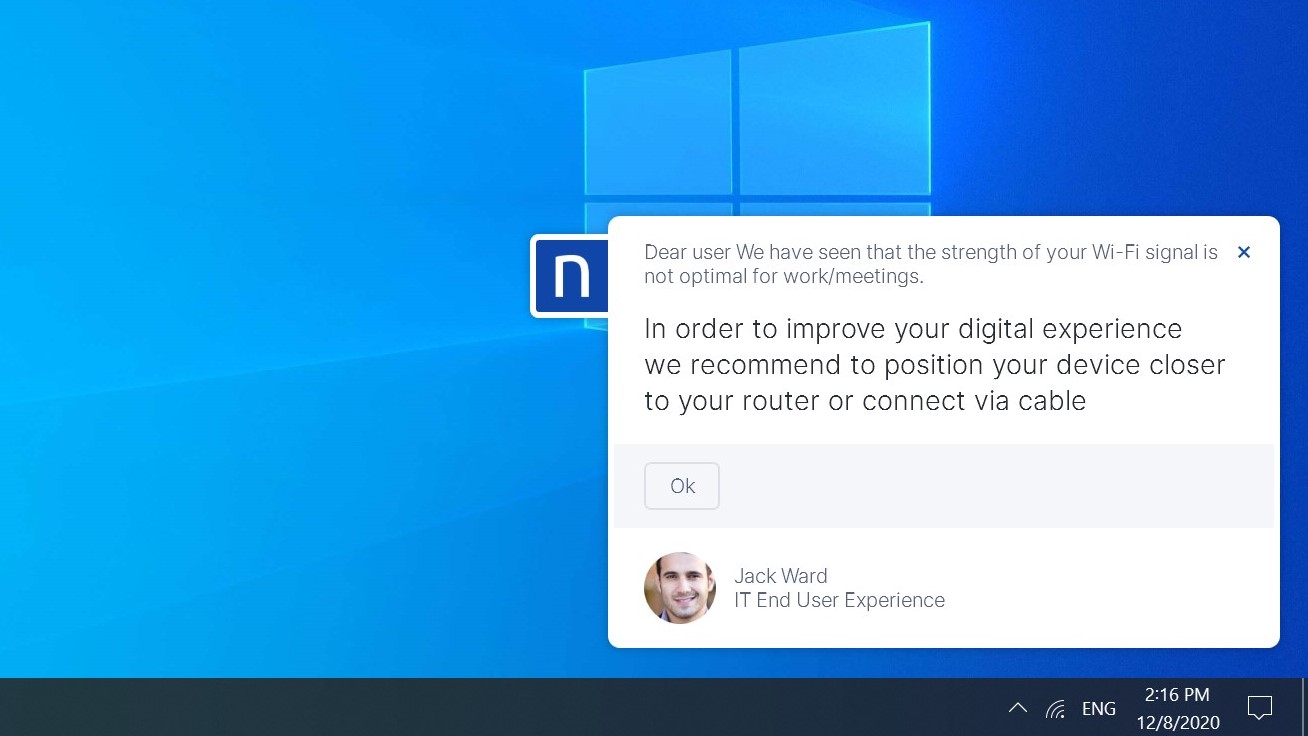
Task: Click empty desktop left of the notification
Action: pyautogui.click(x=250, y=400)
